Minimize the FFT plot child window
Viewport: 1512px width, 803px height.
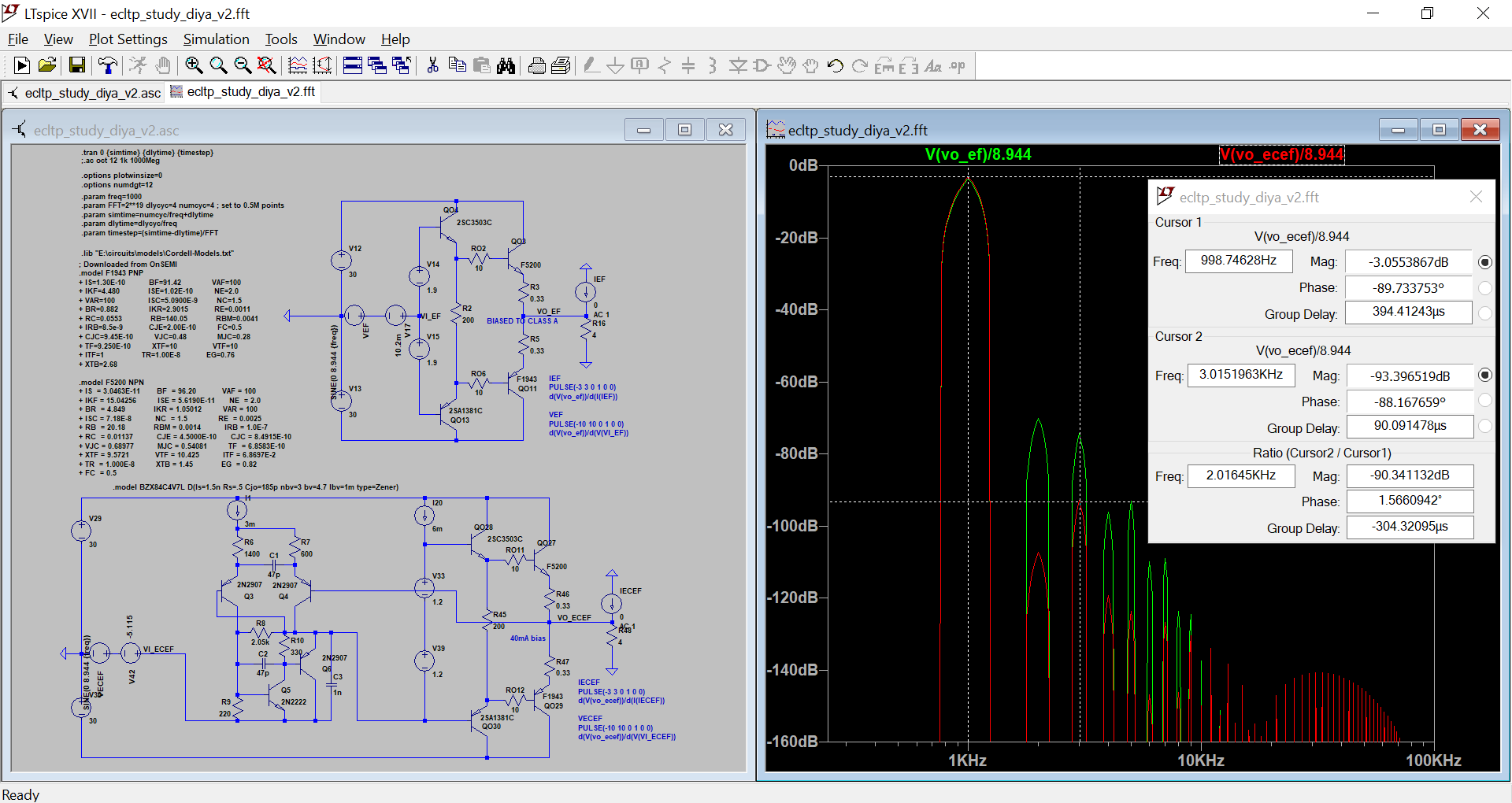click(1399, 130)
